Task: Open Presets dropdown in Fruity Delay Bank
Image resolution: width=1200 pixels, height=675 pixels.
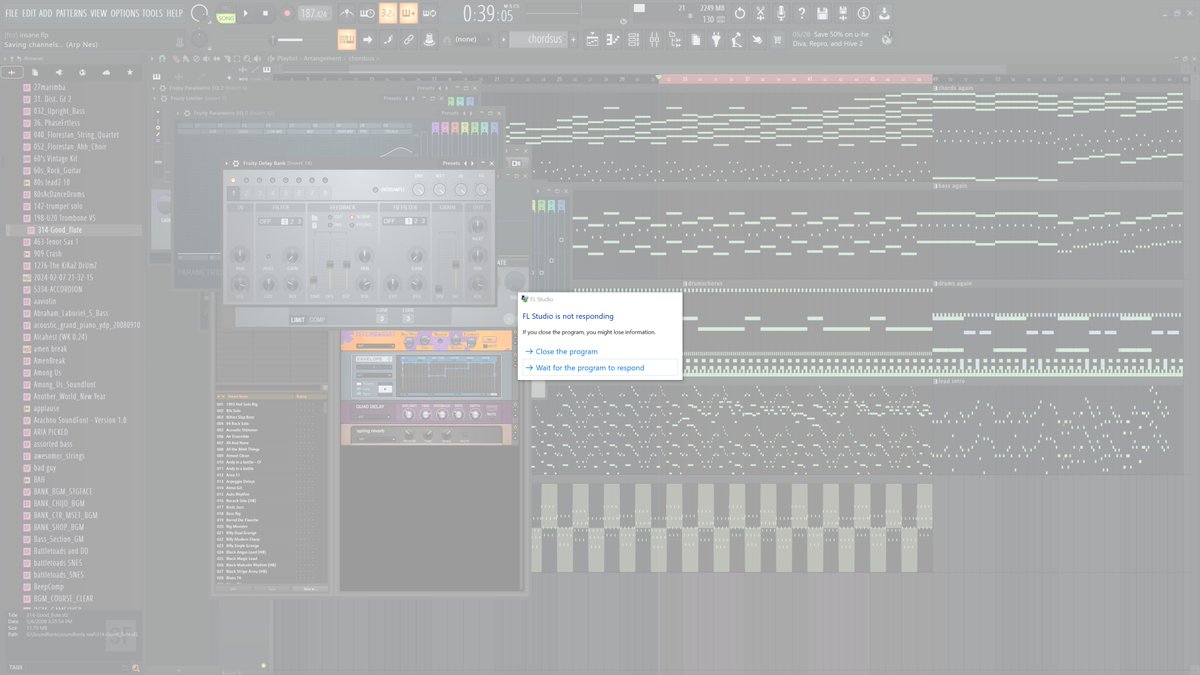Action: pyautogui.click(x=451, y=163)
